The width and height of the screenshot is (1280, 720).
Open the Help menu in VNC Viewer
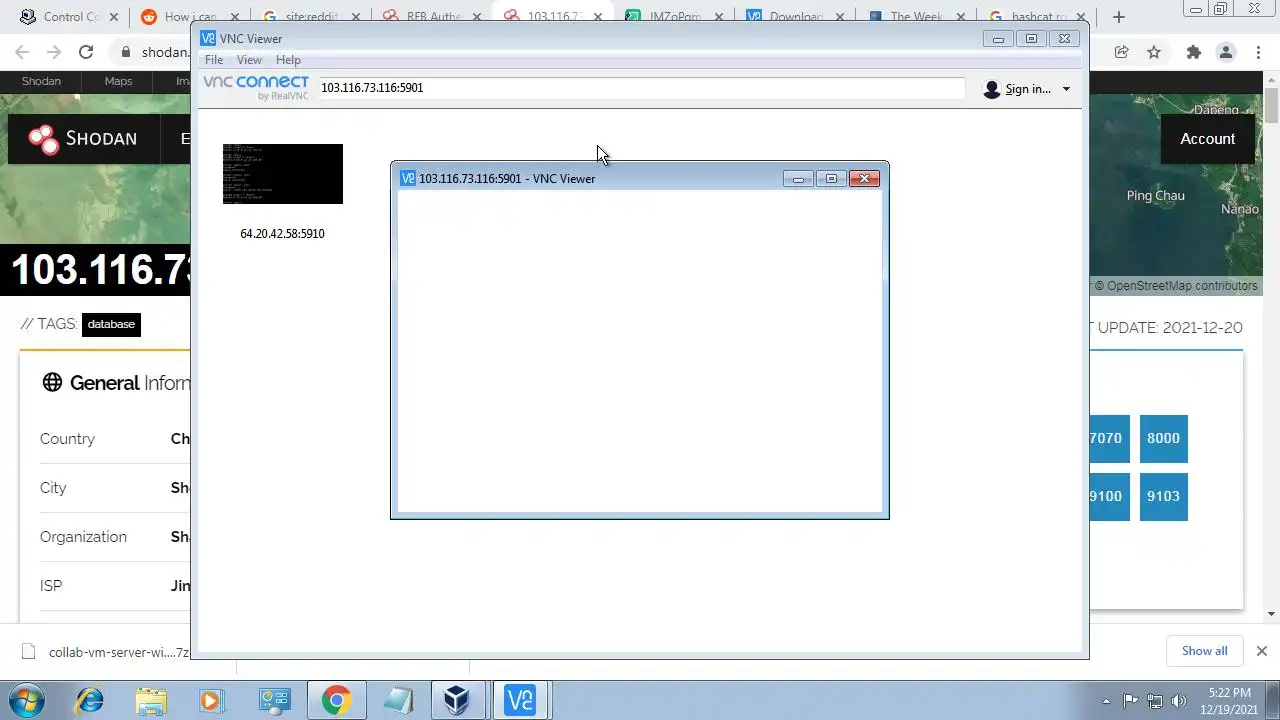tap(288, 60)
